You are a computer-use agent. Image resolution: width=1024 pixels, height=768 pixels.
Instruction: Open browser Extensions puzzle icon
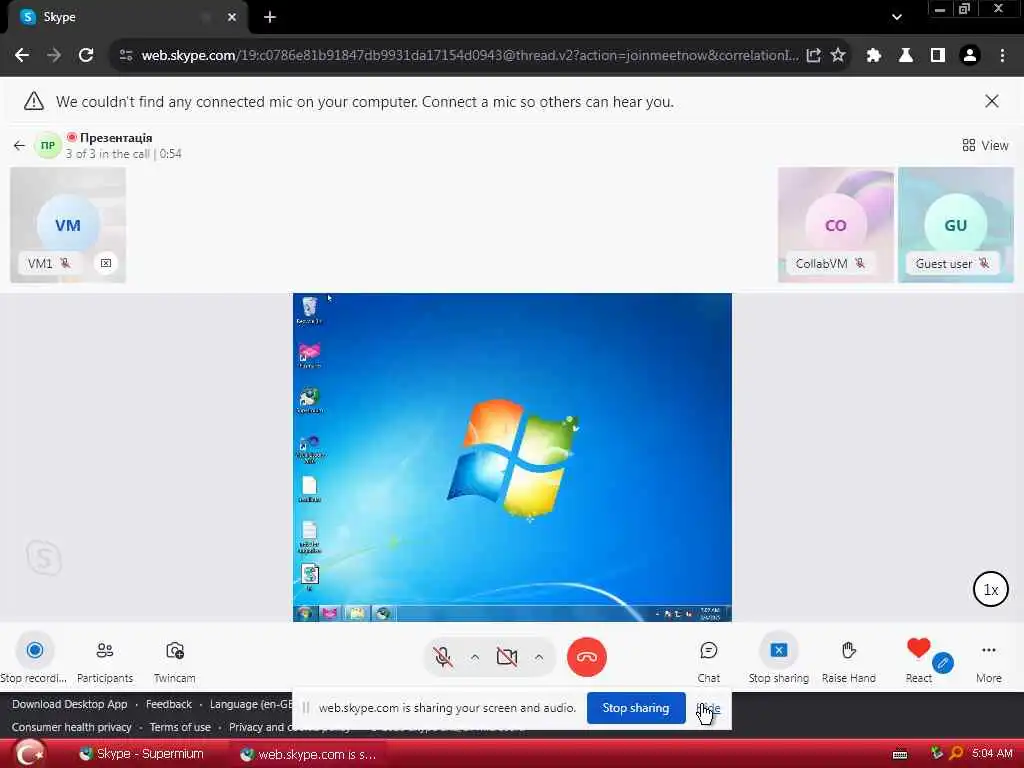pos(873,56)
